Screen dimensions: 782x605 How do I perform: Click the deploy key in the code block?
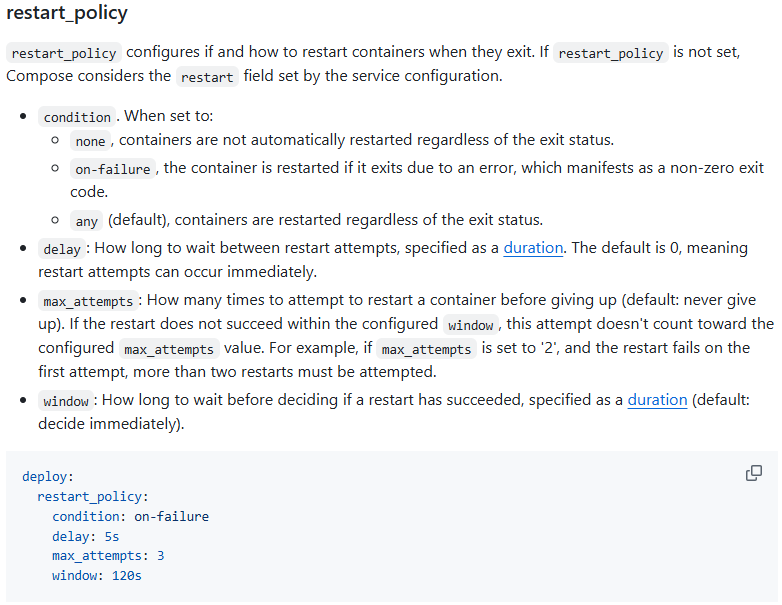48,477
